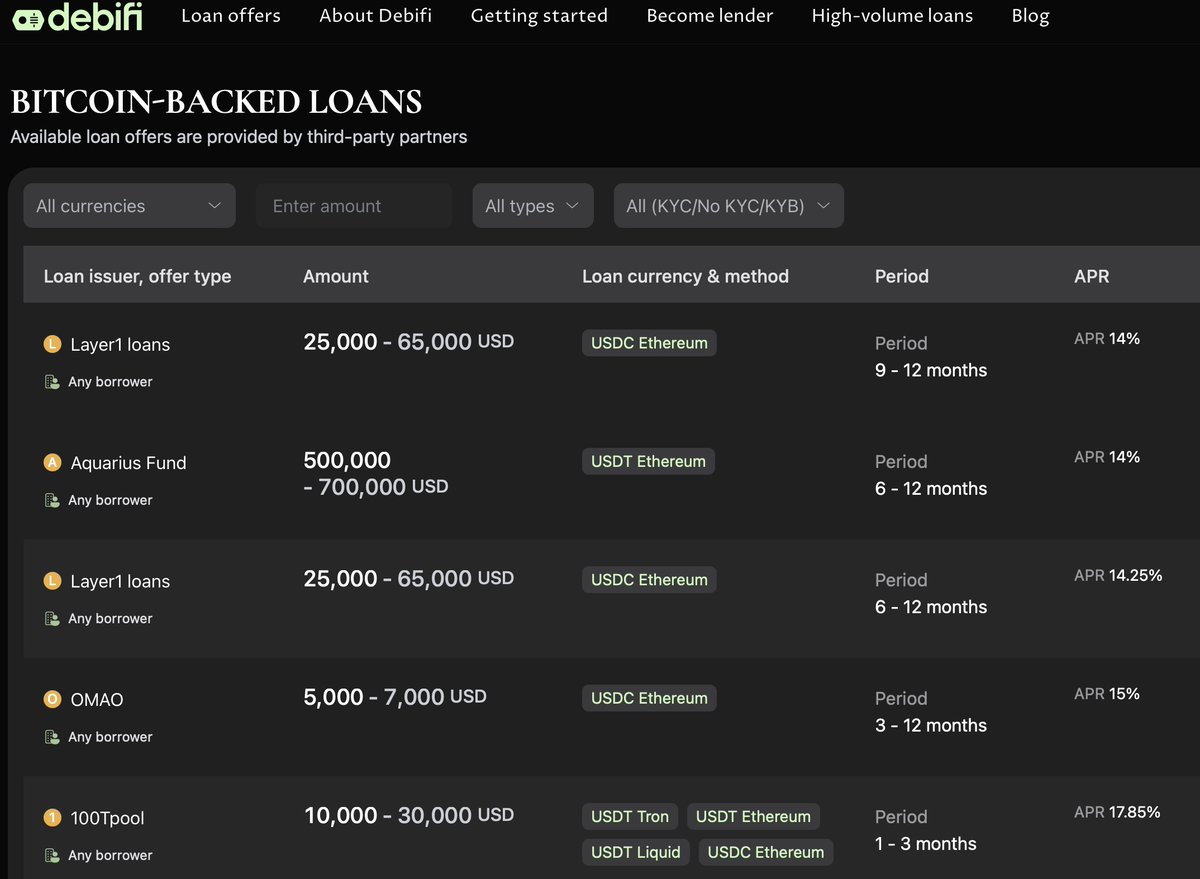
Task: Click the Period column header
Action: click(x=901, y=276)
